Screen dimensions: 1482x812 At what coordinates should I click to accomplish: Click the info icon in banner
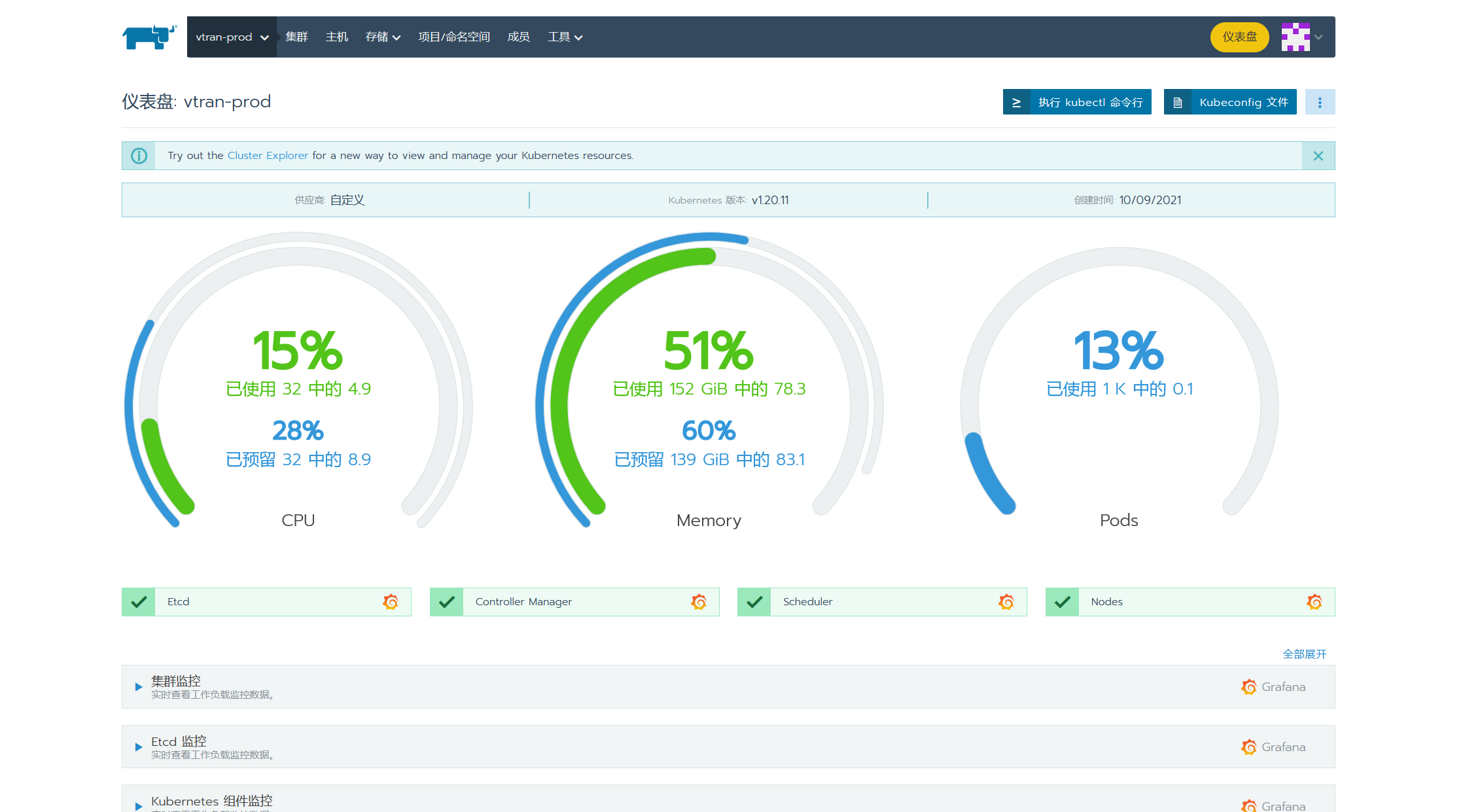click(139, 156)
